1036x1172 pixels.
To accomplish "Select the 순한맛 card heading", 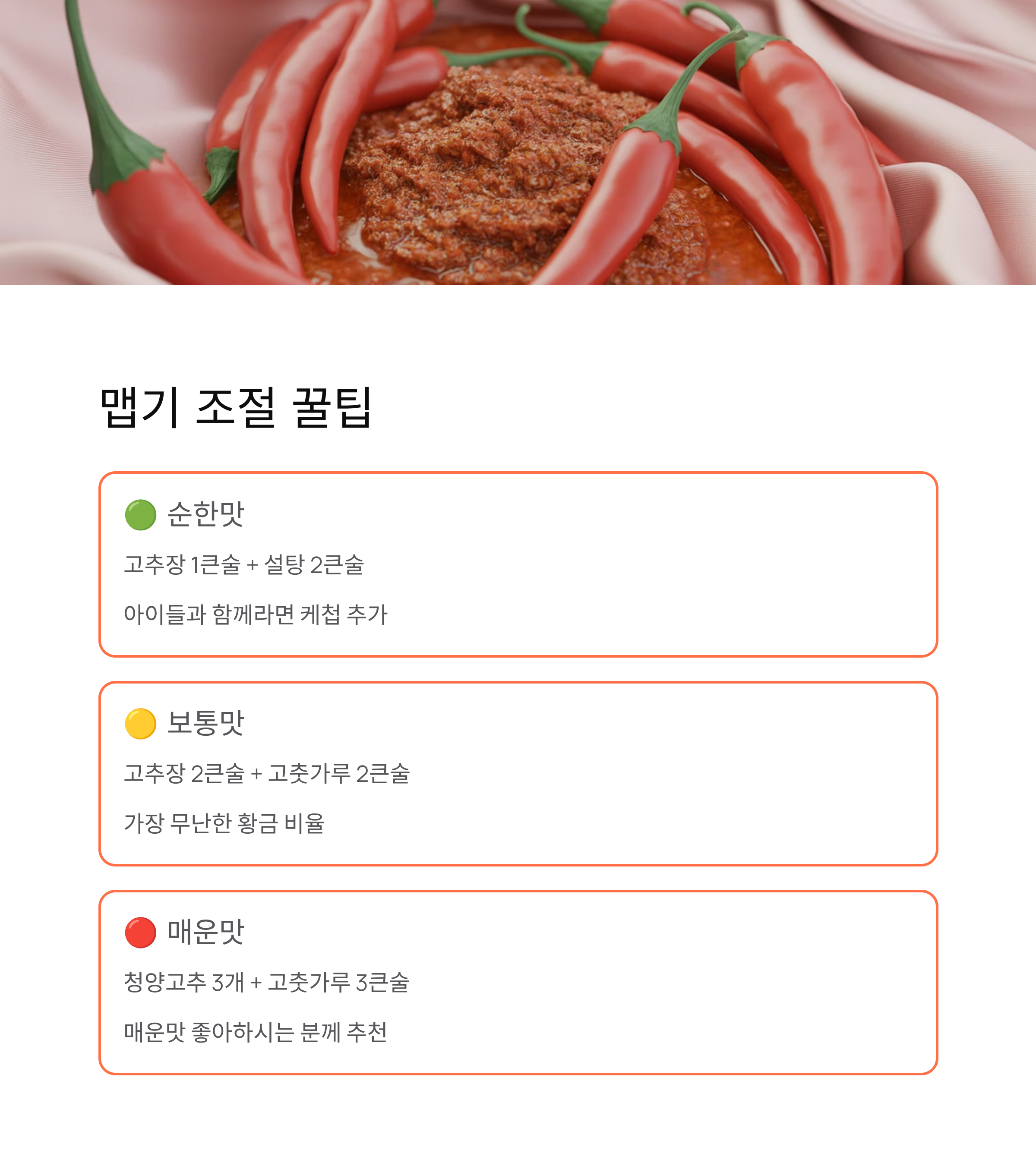I will coord(205,514).
